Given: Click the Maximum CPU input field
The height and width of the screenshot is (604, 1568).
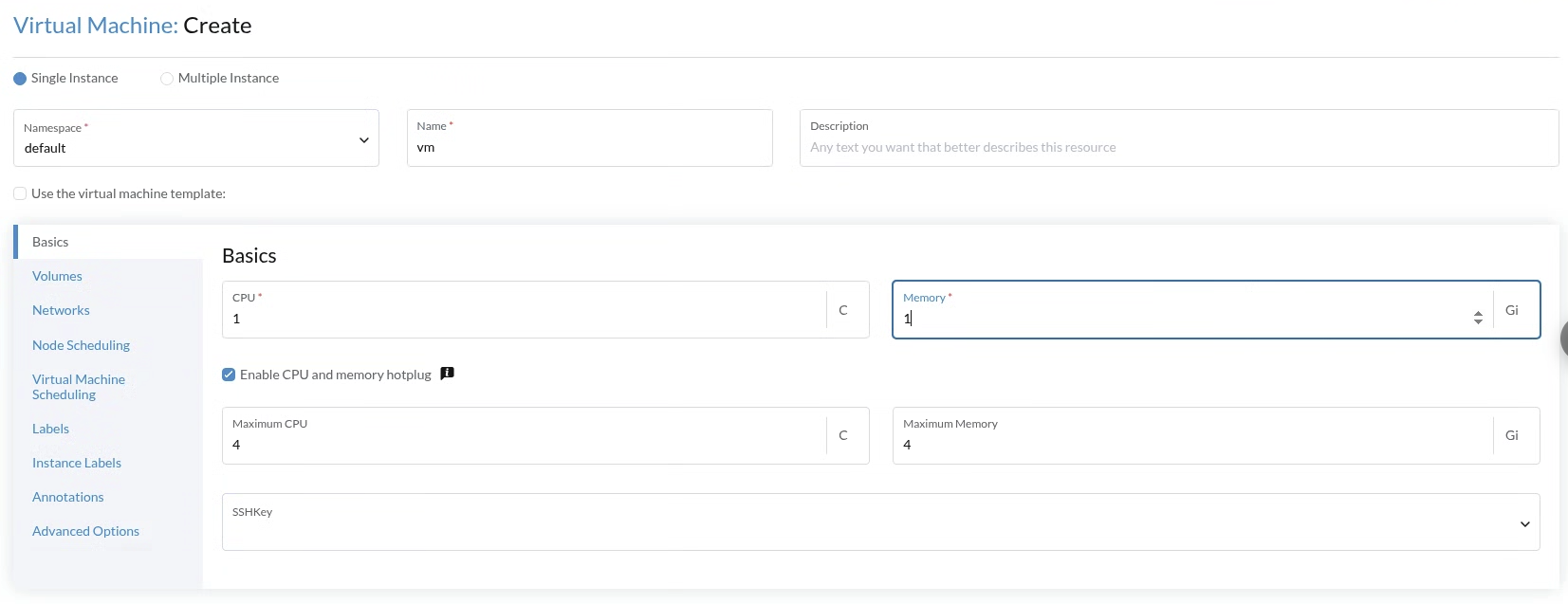Looking at the screenshot, I should tap(524, 445).
